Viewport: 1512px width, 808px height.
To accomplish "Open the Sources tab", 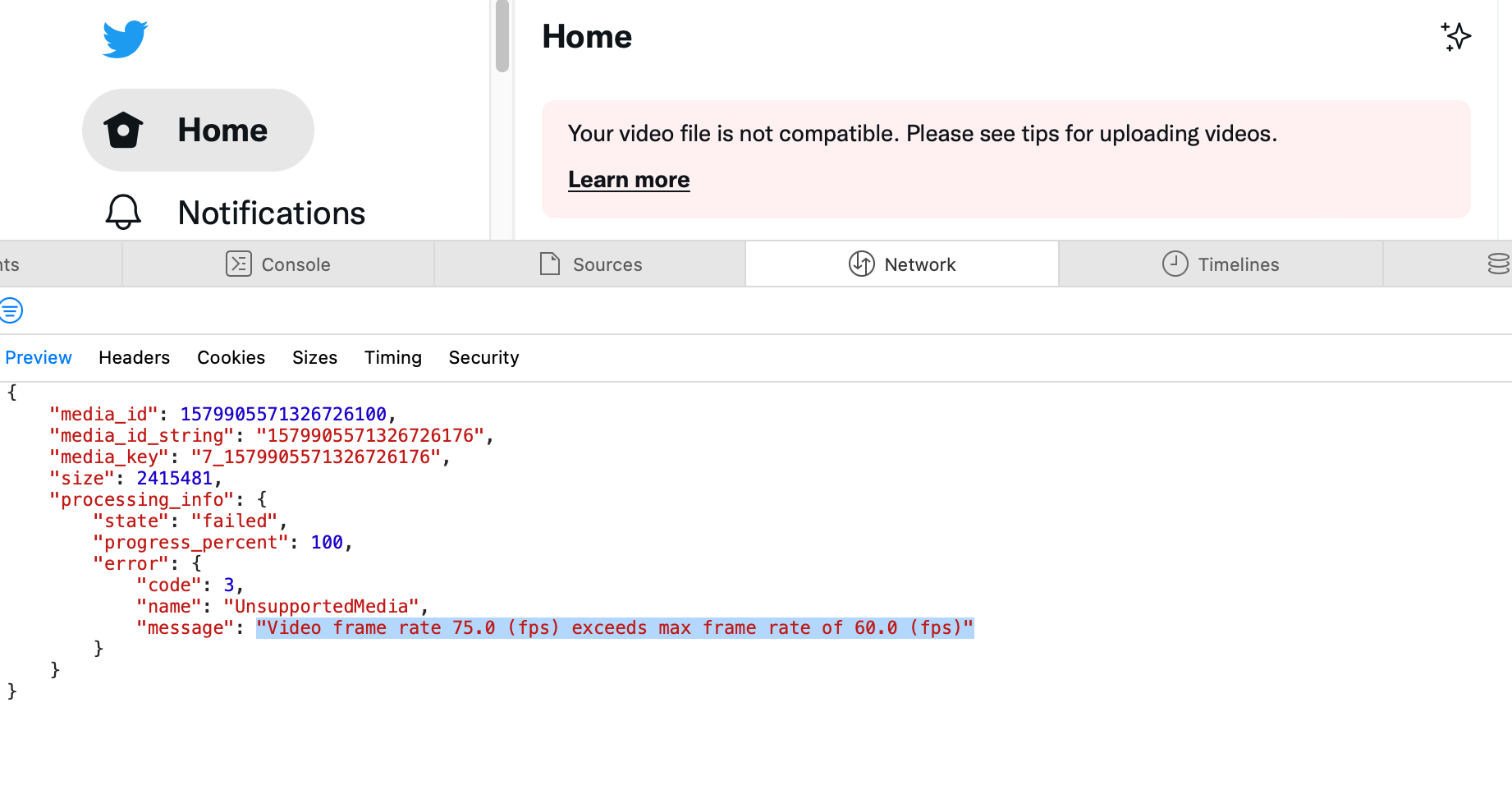I will [590, 264].
